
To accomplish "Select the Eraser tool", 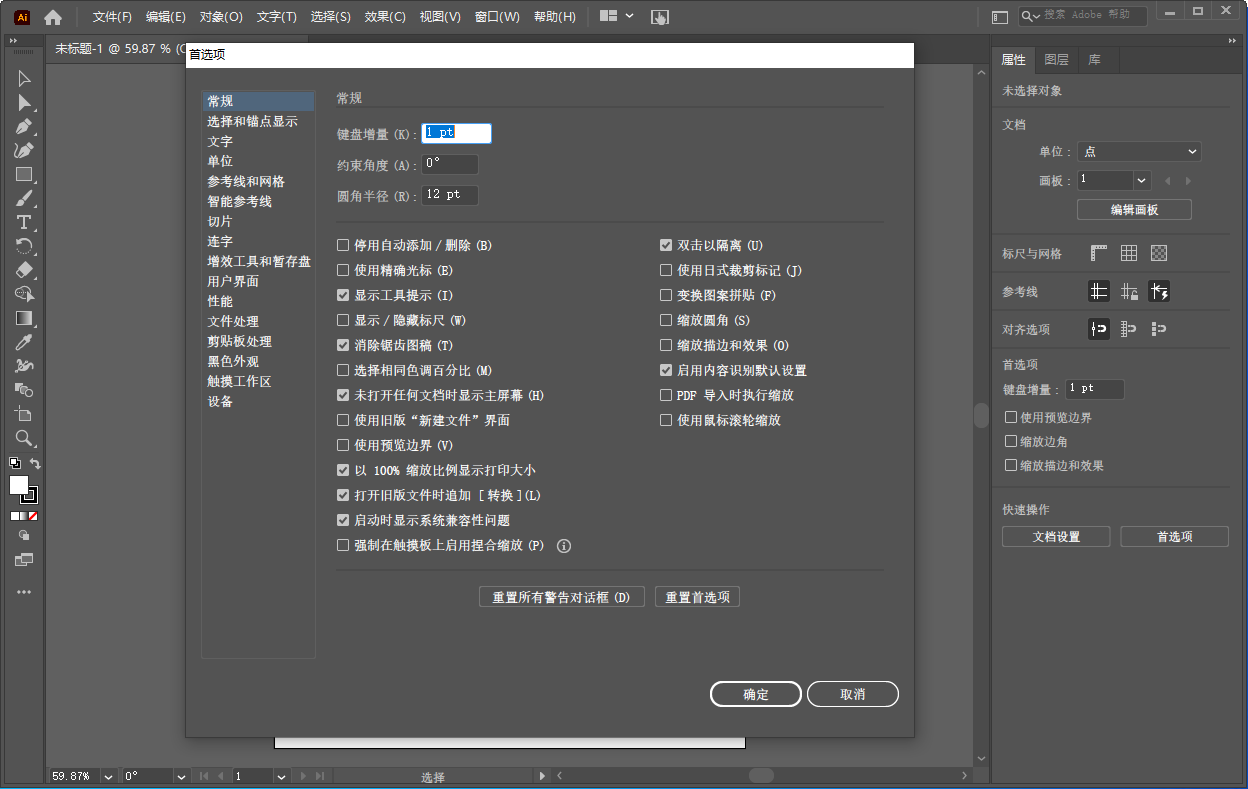I will point(22,270).
